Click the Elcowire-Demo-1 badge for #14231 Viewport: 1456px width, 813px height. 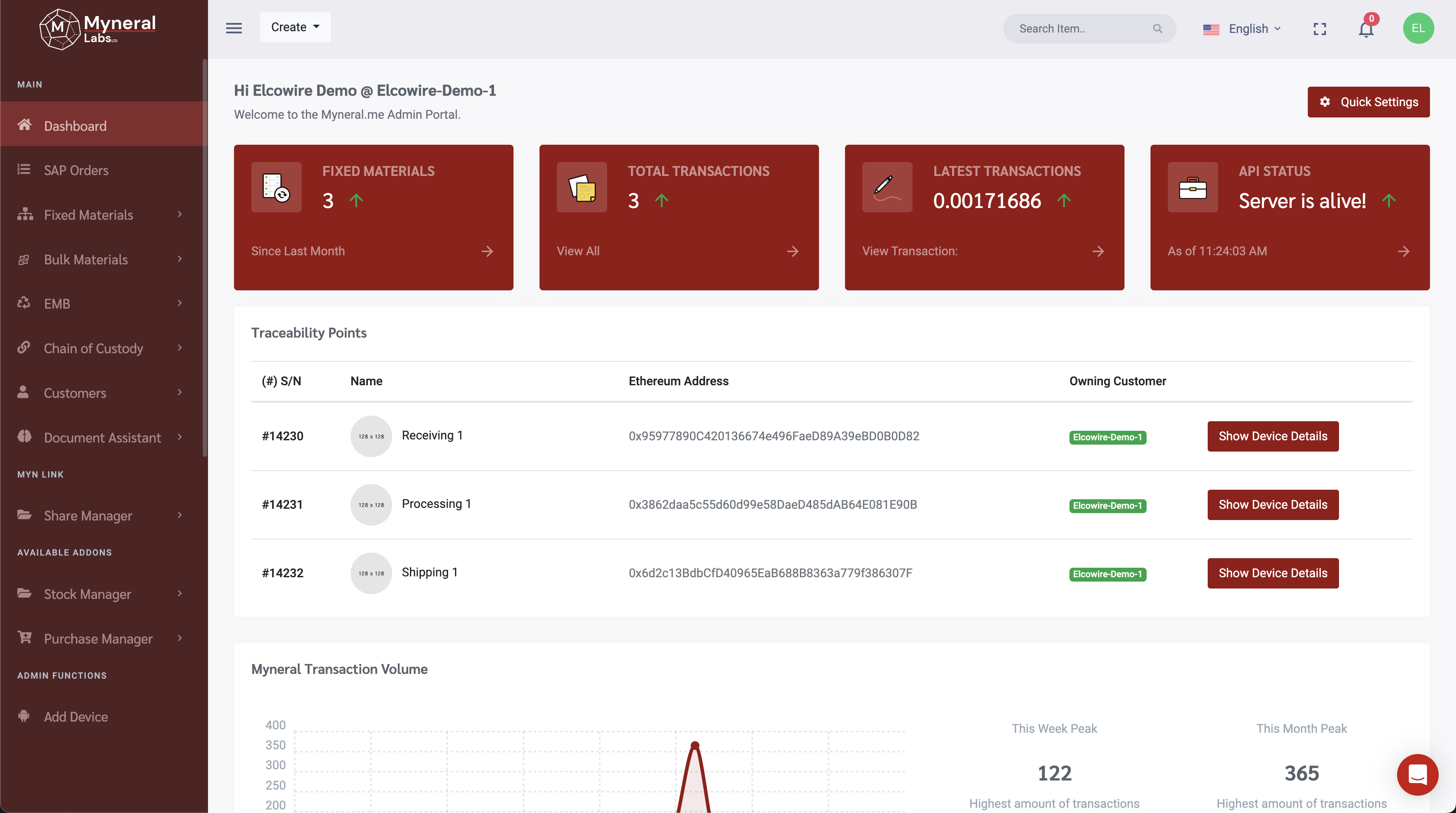click(x=1107, y=505)
